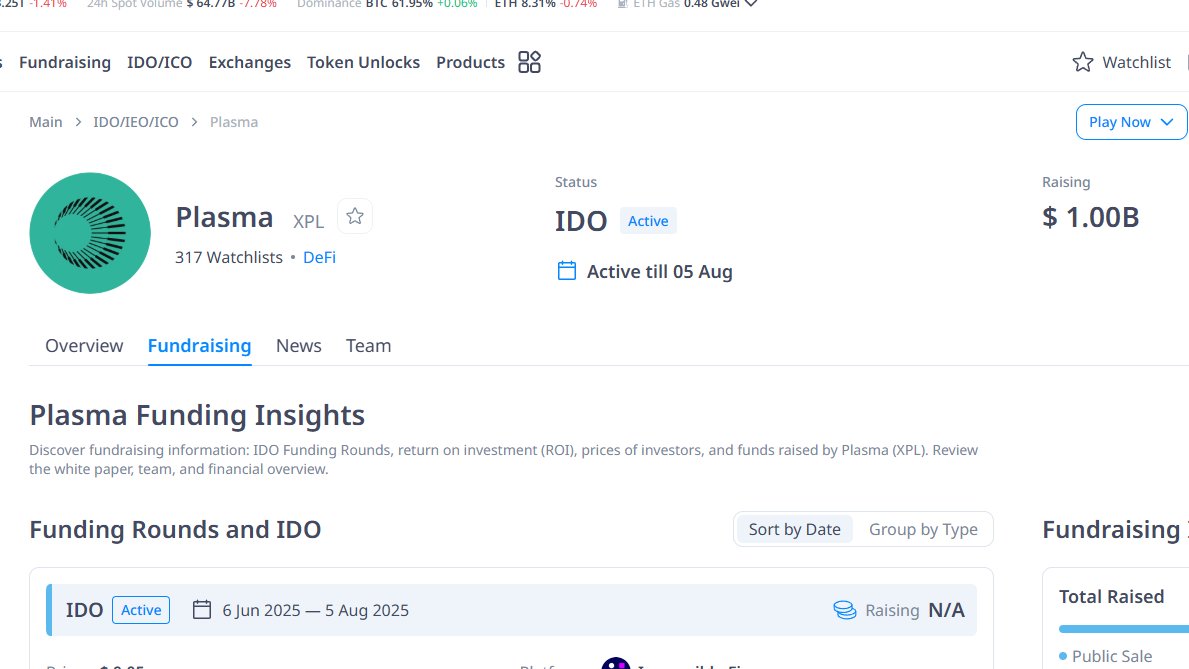Click the Watchlist star icon in header
Viewport: 1189px width, 669px height.
pos(1083,62)
